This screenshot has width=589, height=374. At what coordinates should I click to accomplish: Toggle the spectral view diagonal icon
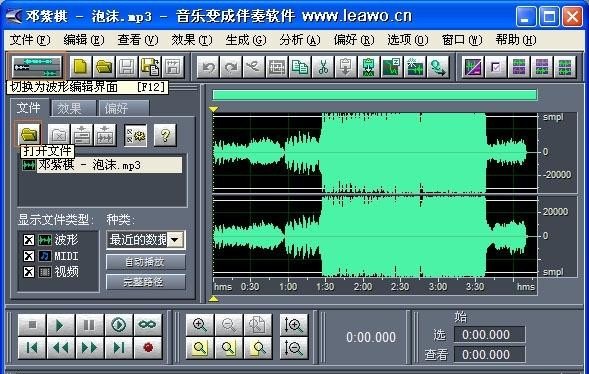click(x=473, y=67)
